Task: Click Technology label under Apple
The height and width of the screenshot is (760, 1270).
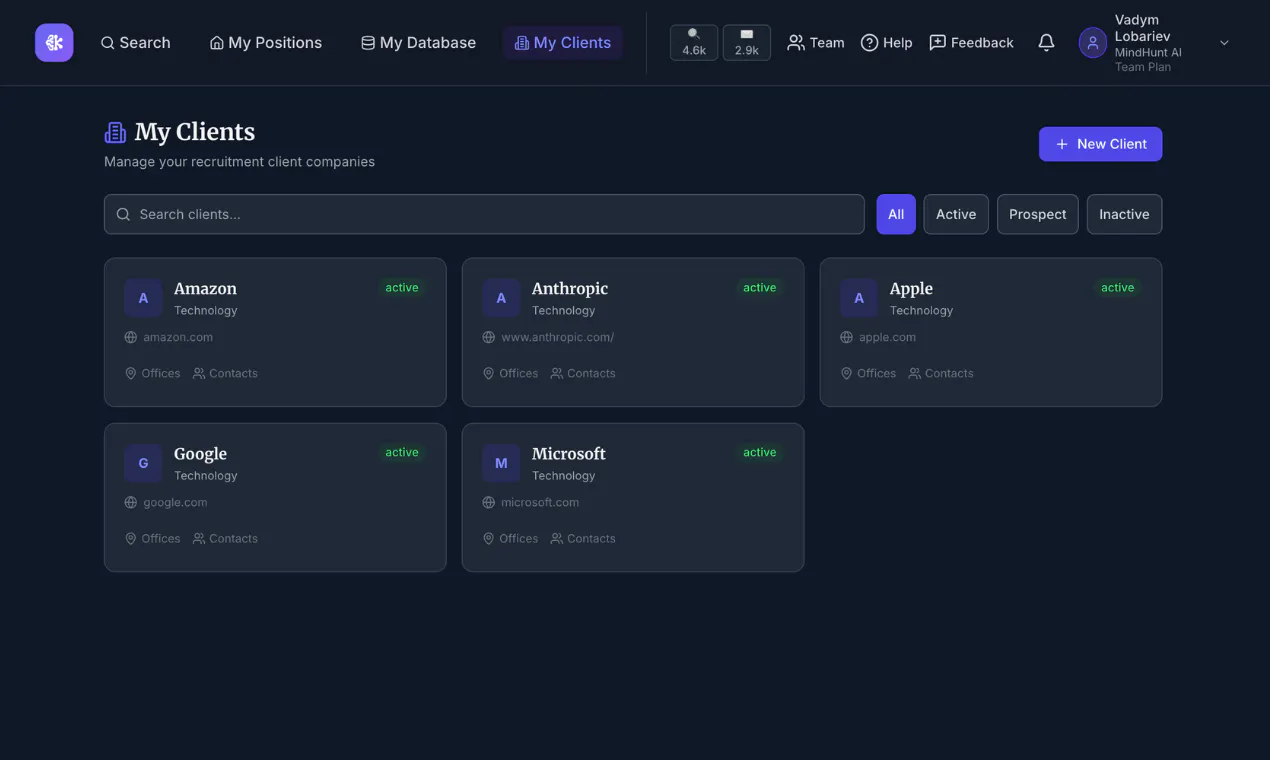Action: [922, 311]
